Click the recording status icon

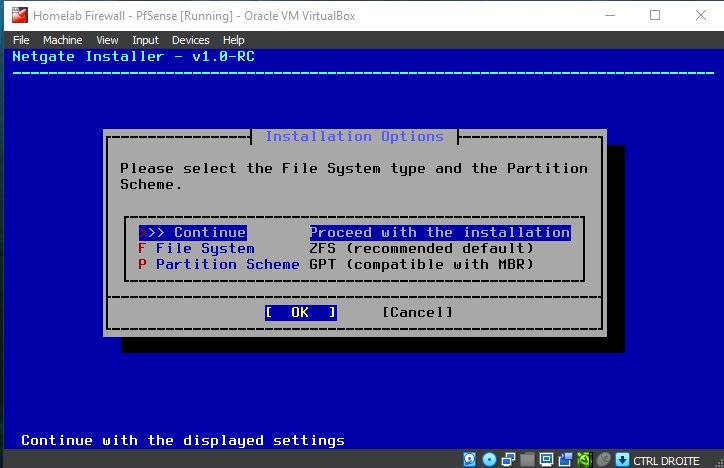tap(566, 460)
